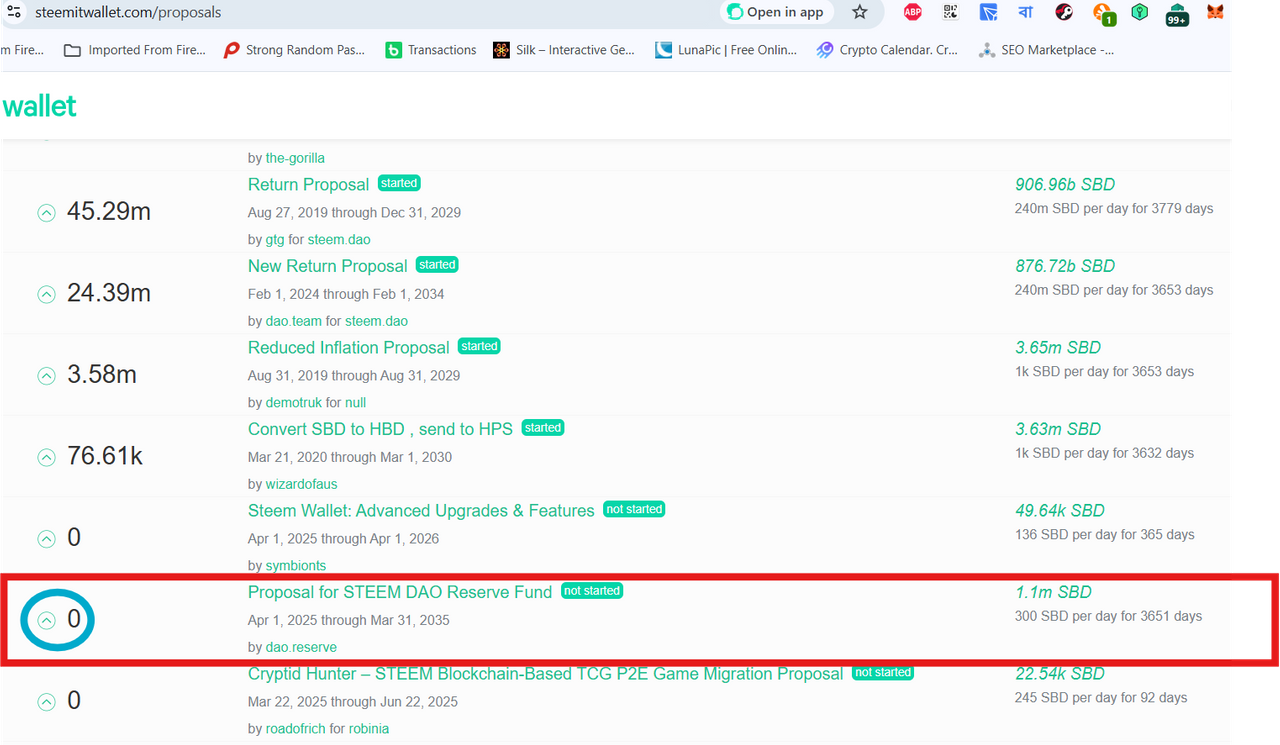Click the 876.72b SBD amount
1280x745 pixels.
click(1065, 266)
